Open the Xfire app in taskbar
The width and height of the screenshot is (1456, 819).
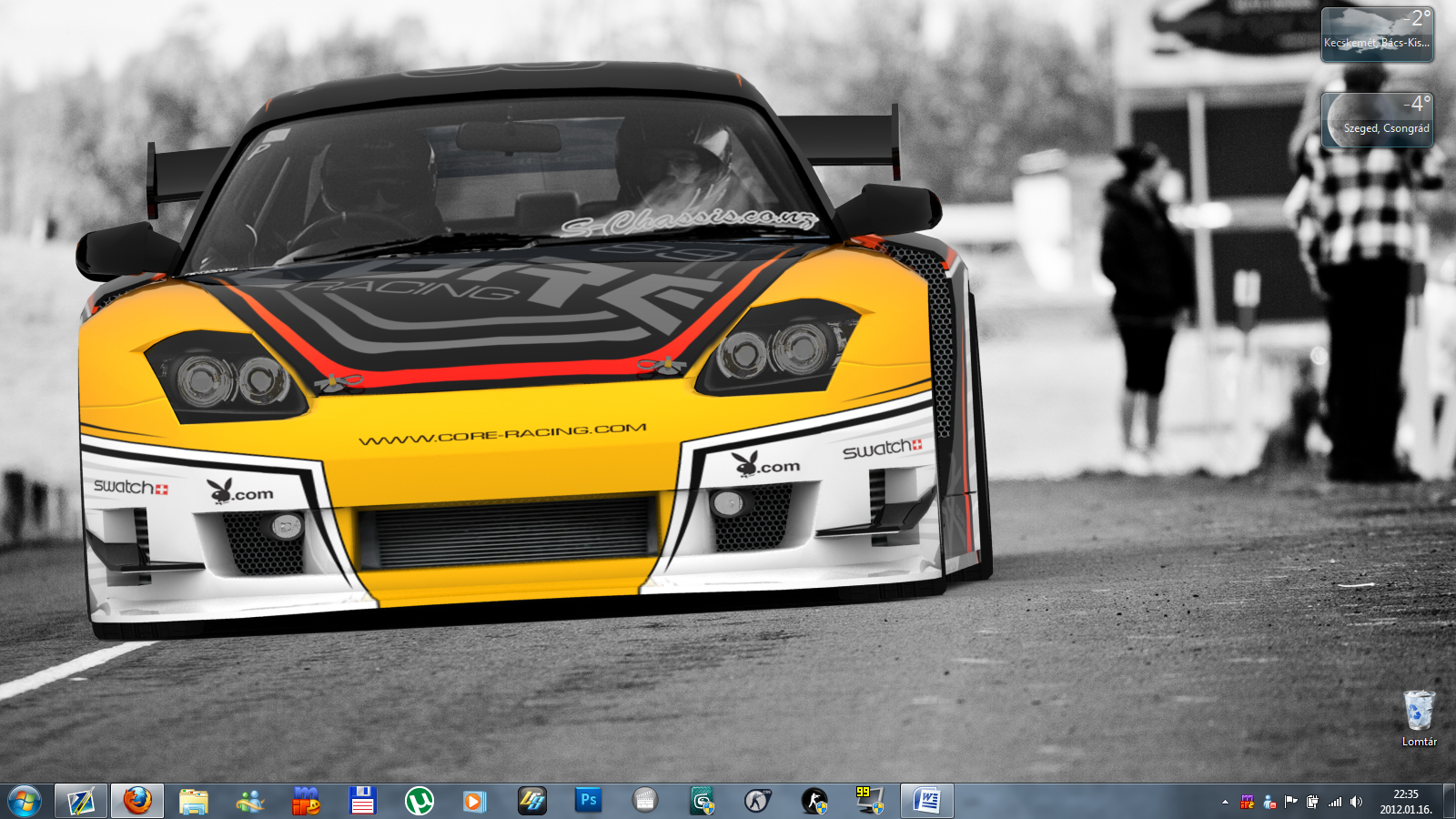(x=307, y=801)
